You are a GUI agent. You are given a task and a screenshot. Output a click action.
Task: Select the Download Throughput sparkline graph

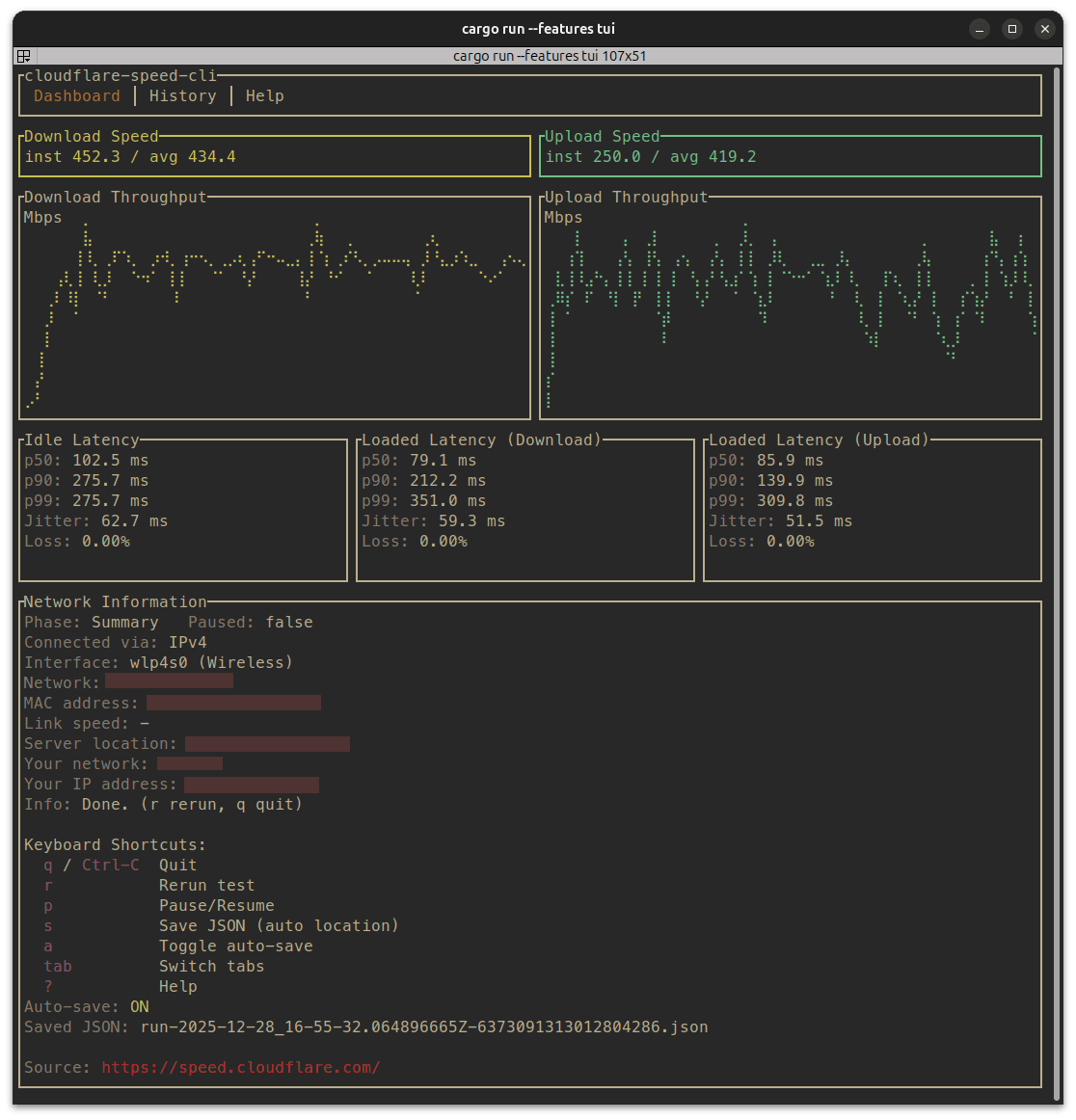(x=274, y=307)
